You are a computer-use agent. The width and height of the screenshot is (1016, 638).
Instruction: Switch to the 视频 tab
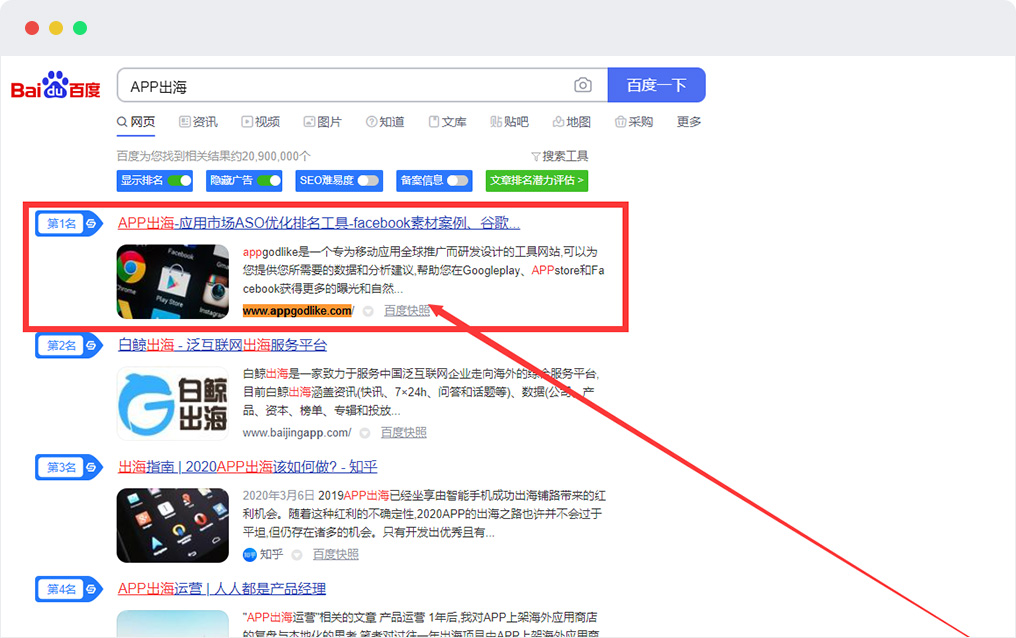pyautogui.click(x=260, y=122)
